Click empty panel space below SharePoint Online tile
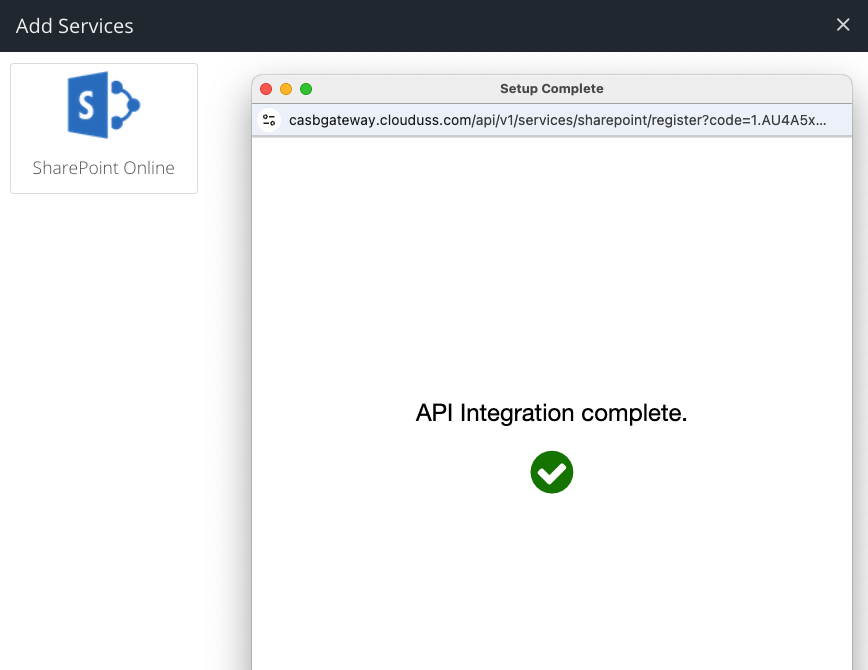 104,400
